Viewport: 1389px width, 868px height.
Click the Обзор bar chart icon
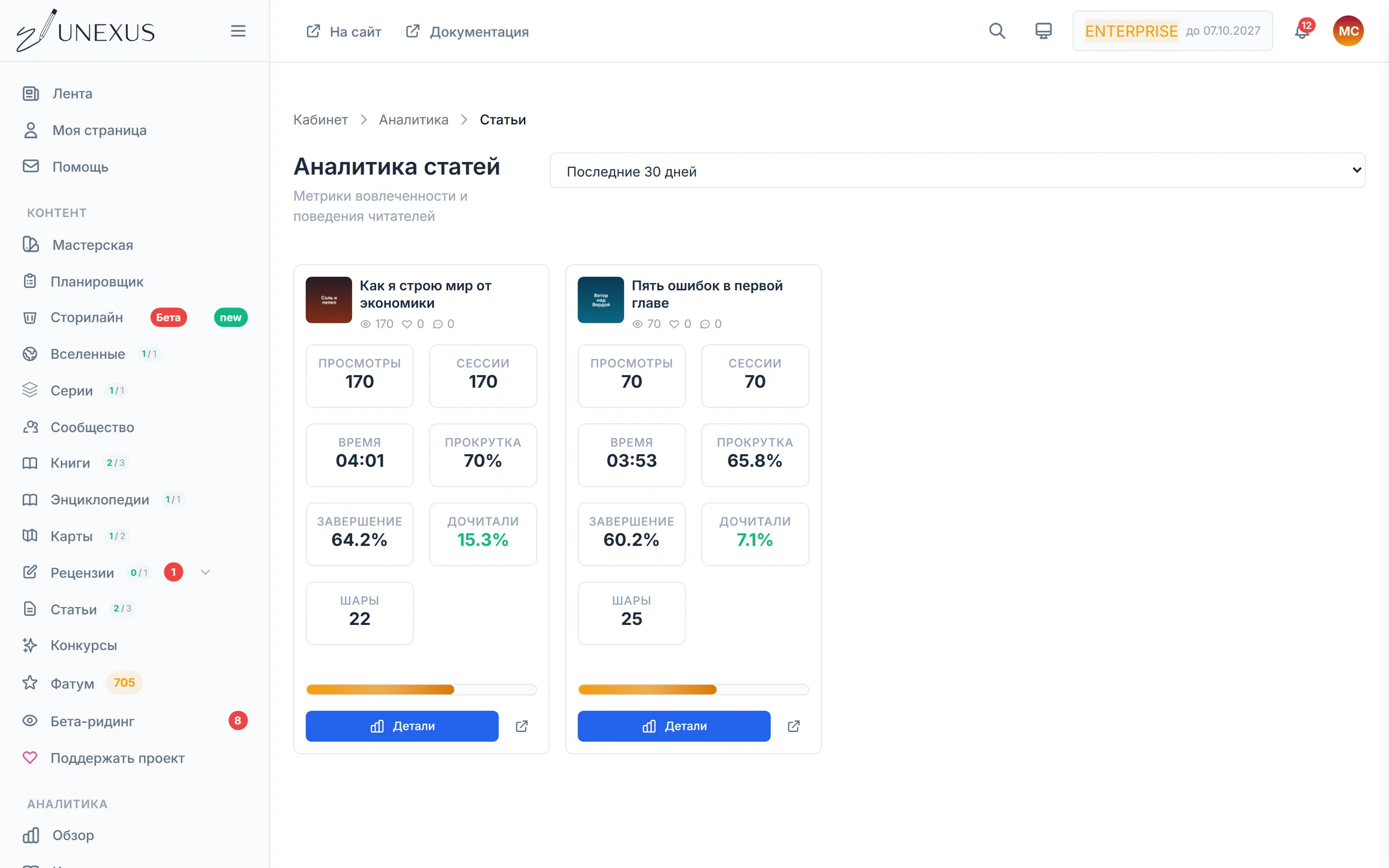point(31,835)
